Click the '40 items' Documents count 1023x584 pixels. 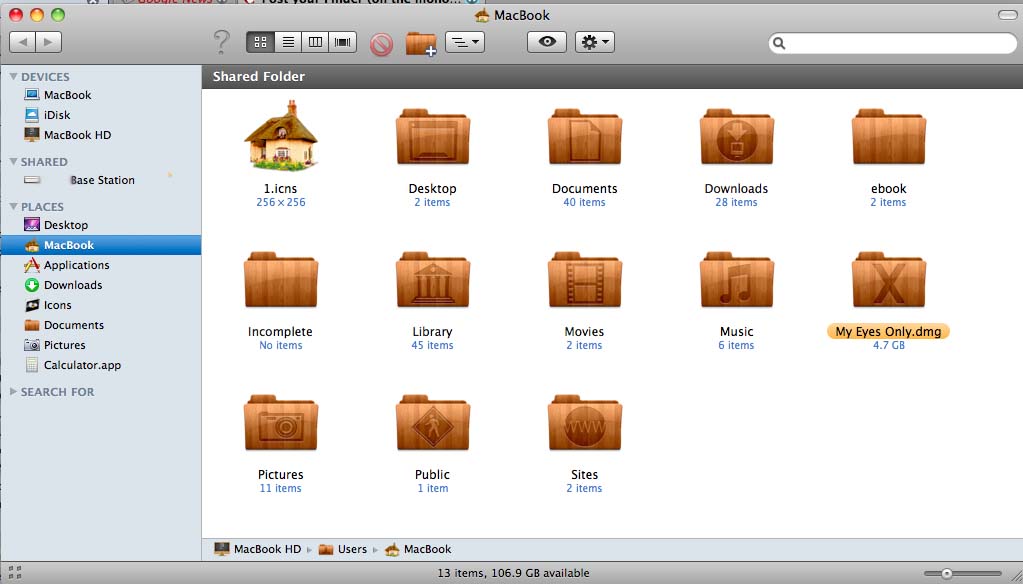tap(585, 202)
